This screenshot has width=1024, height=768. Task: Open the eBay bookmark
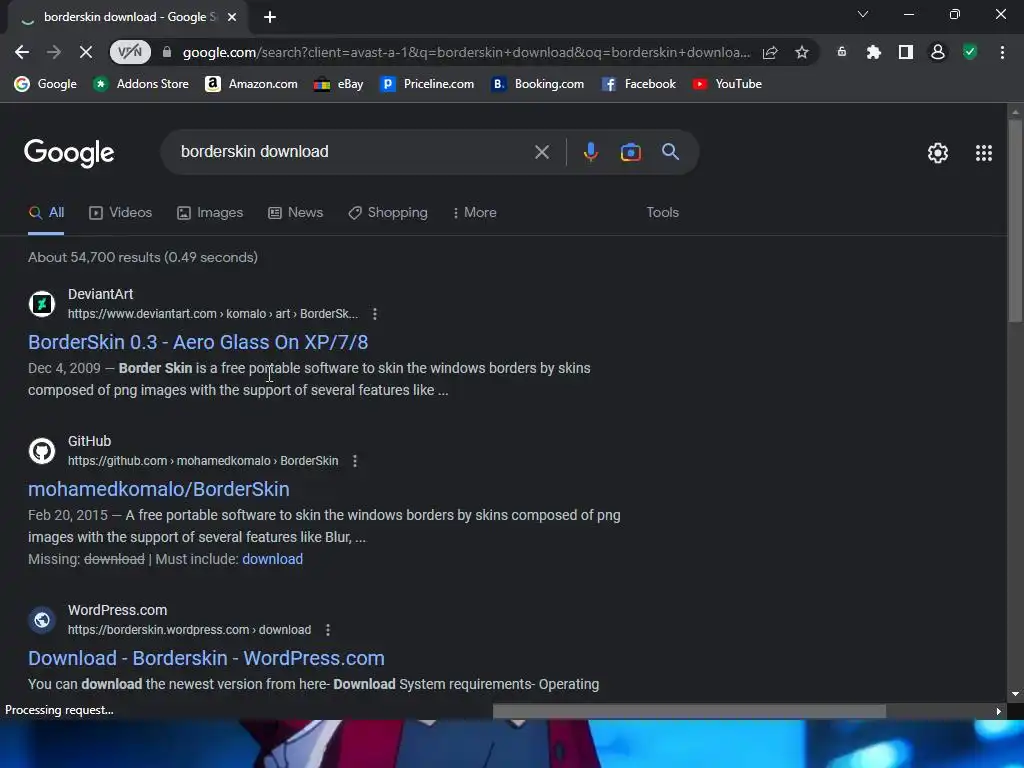click(x=338, y=84)
